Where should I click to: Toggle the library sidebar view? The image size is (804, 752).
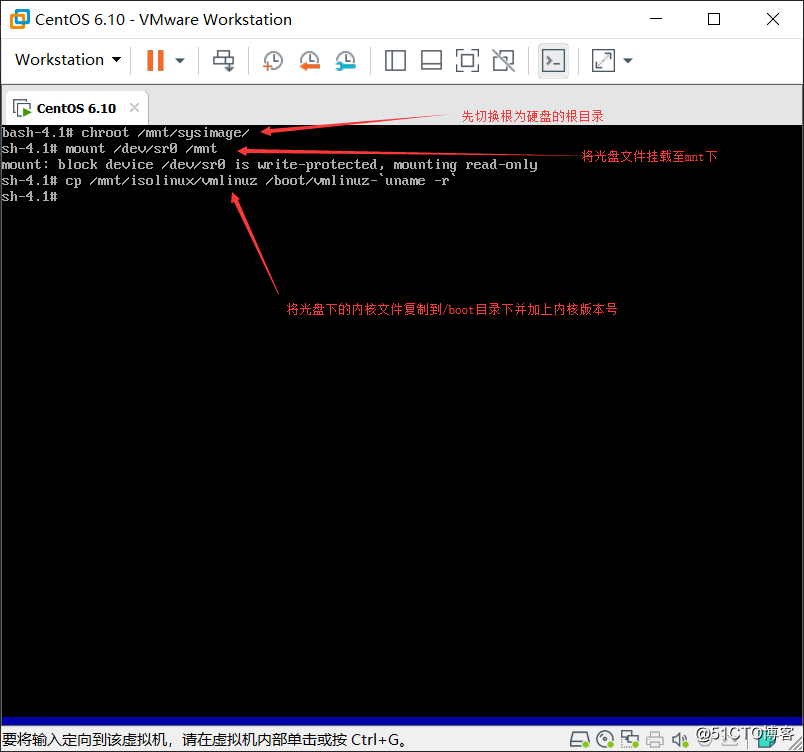pos(395,60)
